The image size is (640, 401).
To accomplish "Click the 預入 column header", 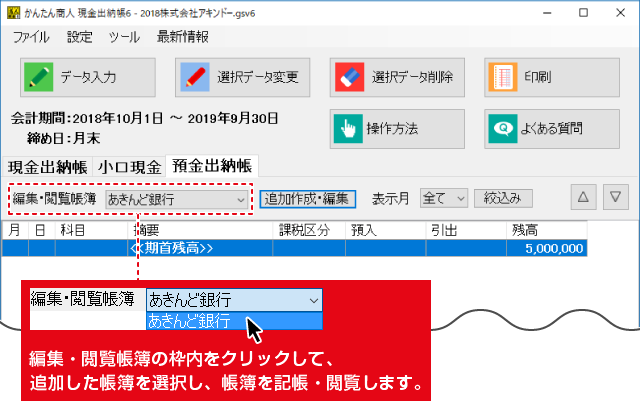I will [386, 230].
